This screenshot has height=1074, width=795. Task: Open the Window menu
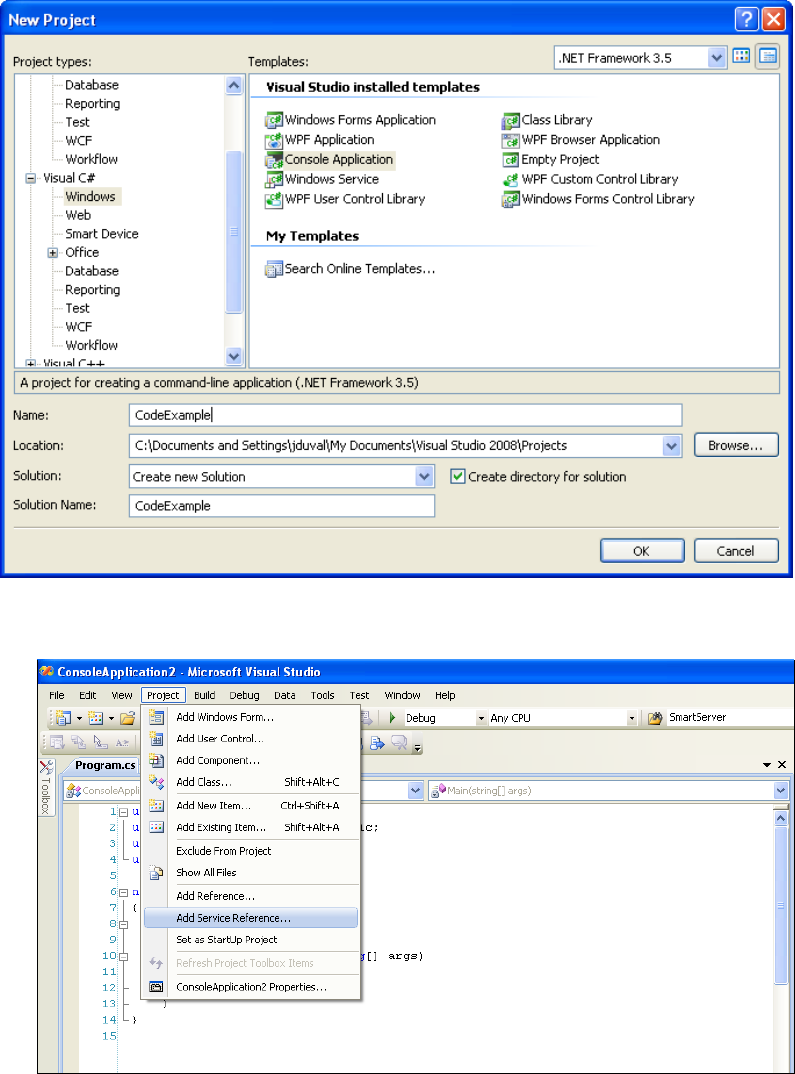[403, 695]
